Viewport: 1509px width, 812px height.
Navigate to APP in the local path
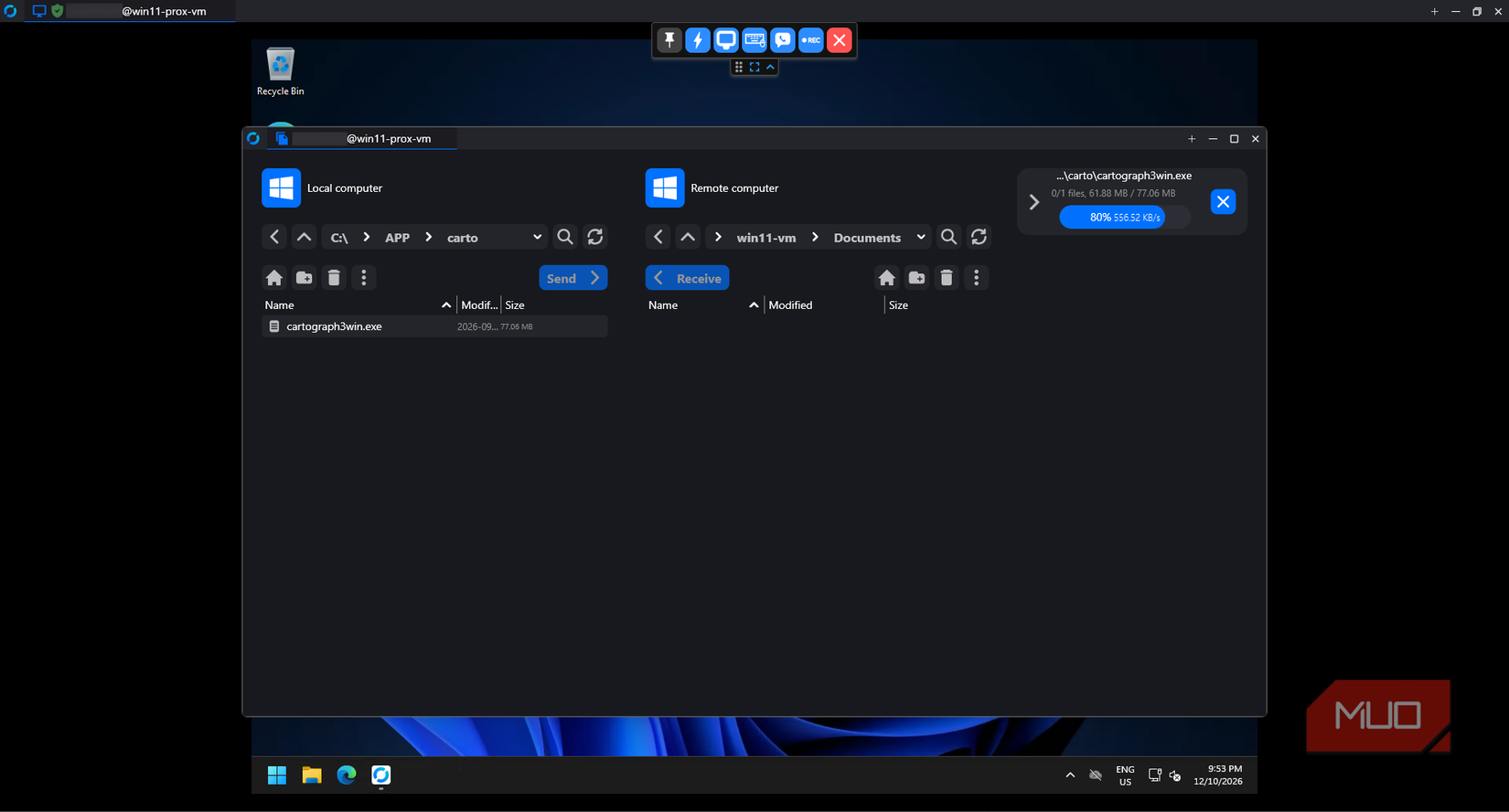tap(398, 238)
